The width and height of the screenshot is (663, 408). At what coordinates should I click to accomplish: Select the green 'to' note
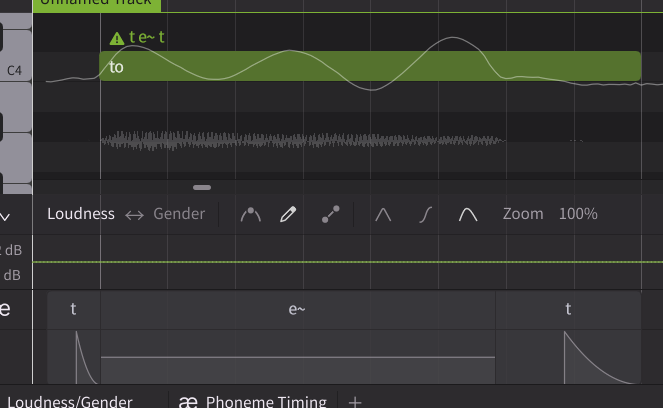[x=370, y=66]
